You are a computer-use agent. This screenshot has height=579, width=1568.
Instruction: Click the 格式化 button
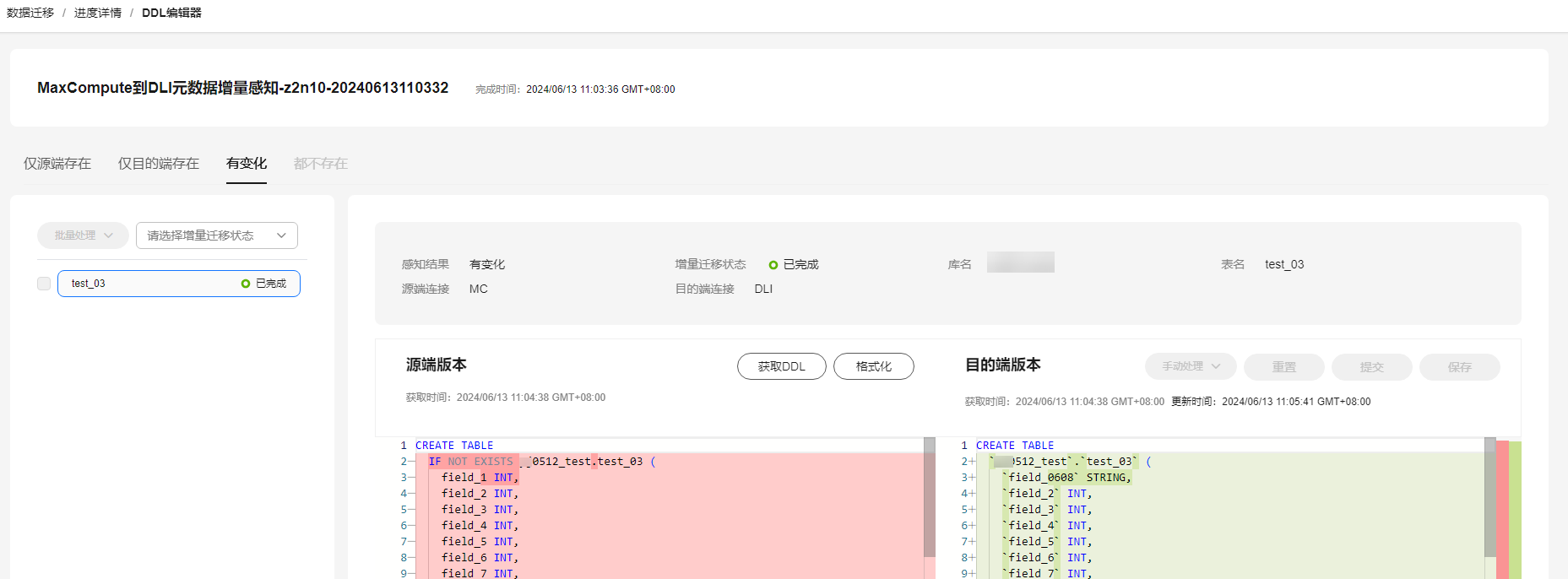click(x=874, y=366)
